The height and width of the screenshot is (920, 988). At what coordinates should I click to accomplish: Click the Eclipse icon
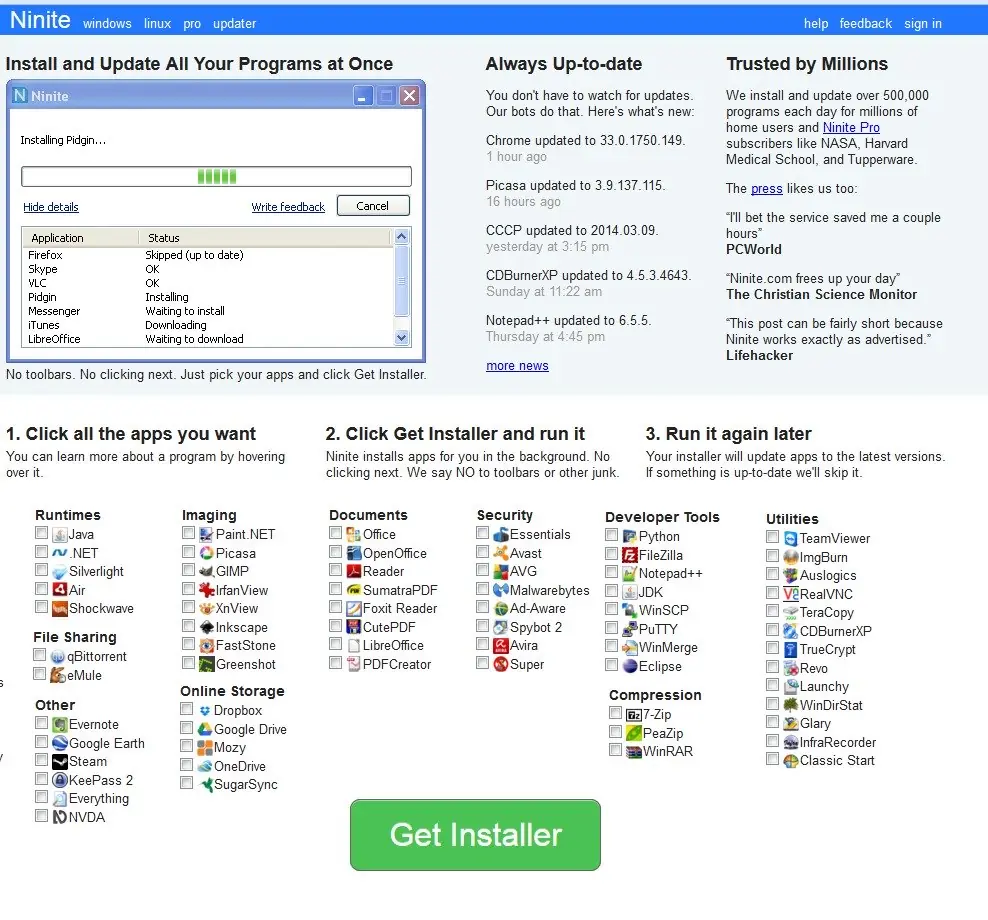(629, 666)
